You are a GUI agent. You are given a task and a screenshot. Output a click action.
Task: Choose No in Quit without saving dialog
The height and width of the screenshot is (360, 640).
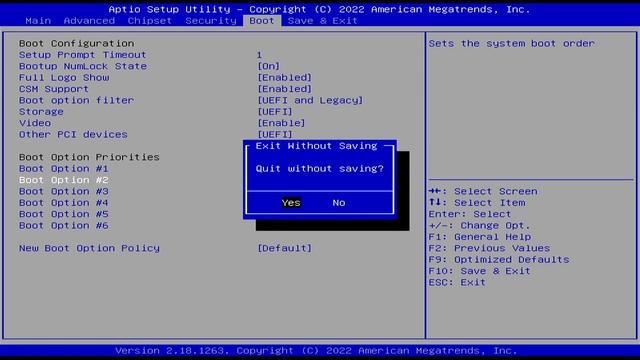339,203
